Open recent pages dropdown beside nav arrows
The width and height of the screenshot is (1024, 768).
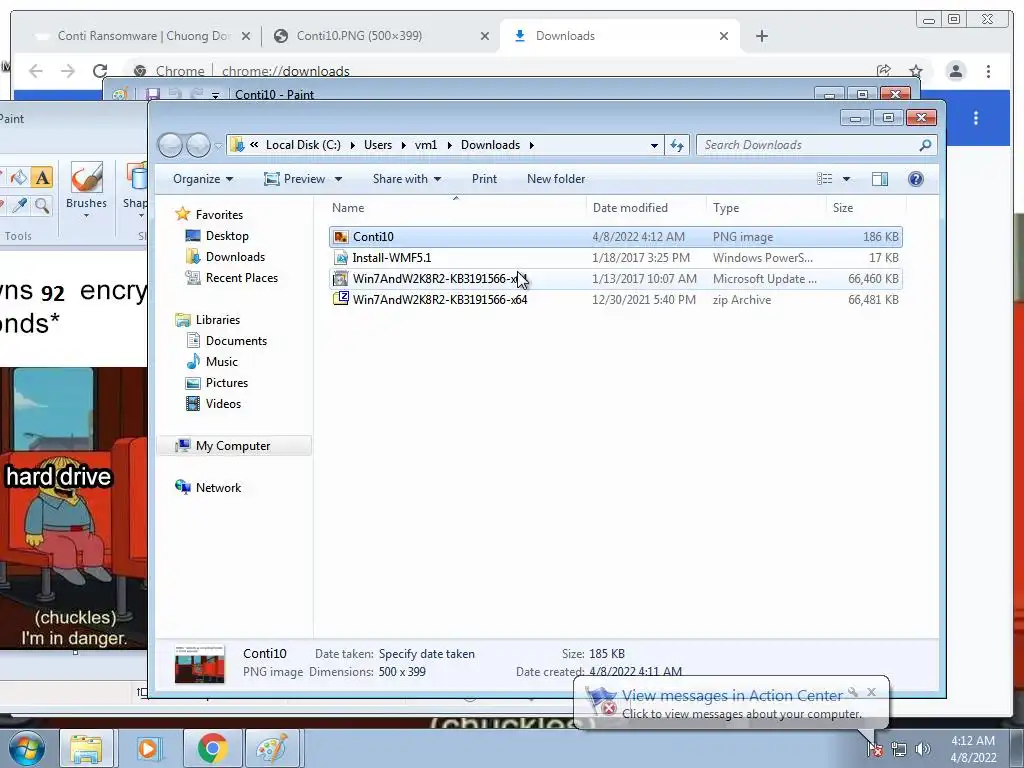pos(217,146)
